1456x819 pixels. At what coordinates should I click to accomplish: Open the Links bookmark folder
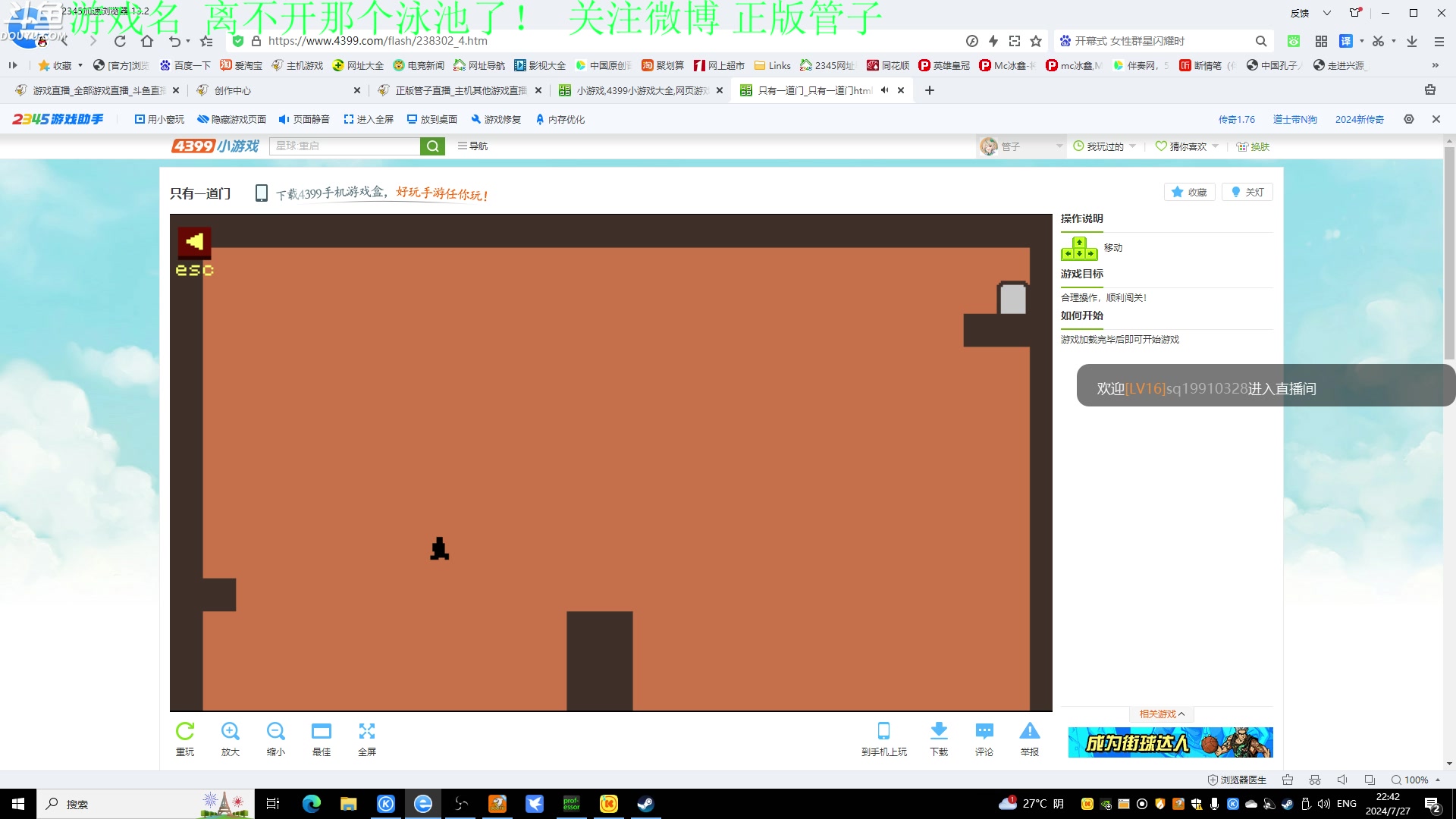[x=772, y=65]
